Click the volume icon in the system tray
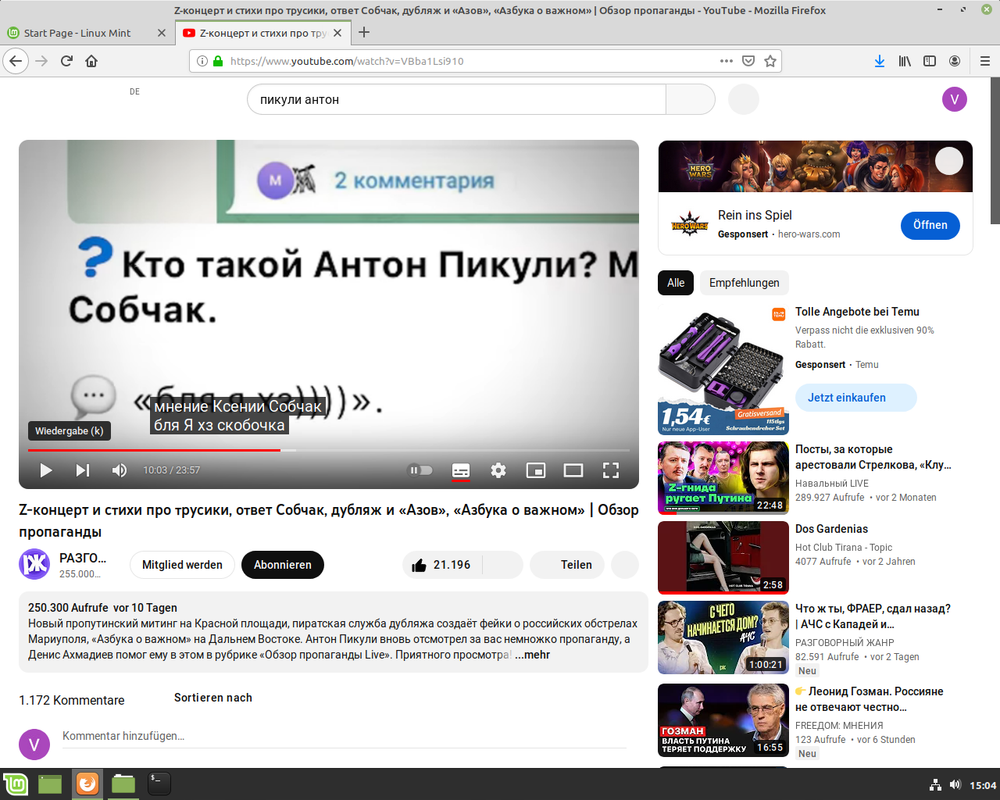Image resolution: width=1000 pixels, height=800 pixels. pos(955,785)
